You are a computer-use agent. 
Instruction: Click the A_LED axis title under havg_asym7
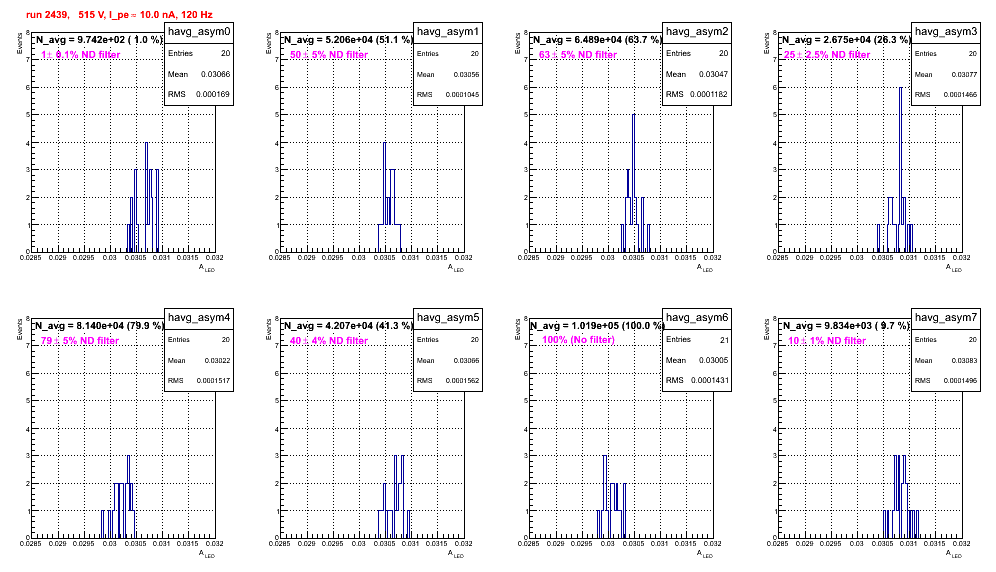pos(954,555)
